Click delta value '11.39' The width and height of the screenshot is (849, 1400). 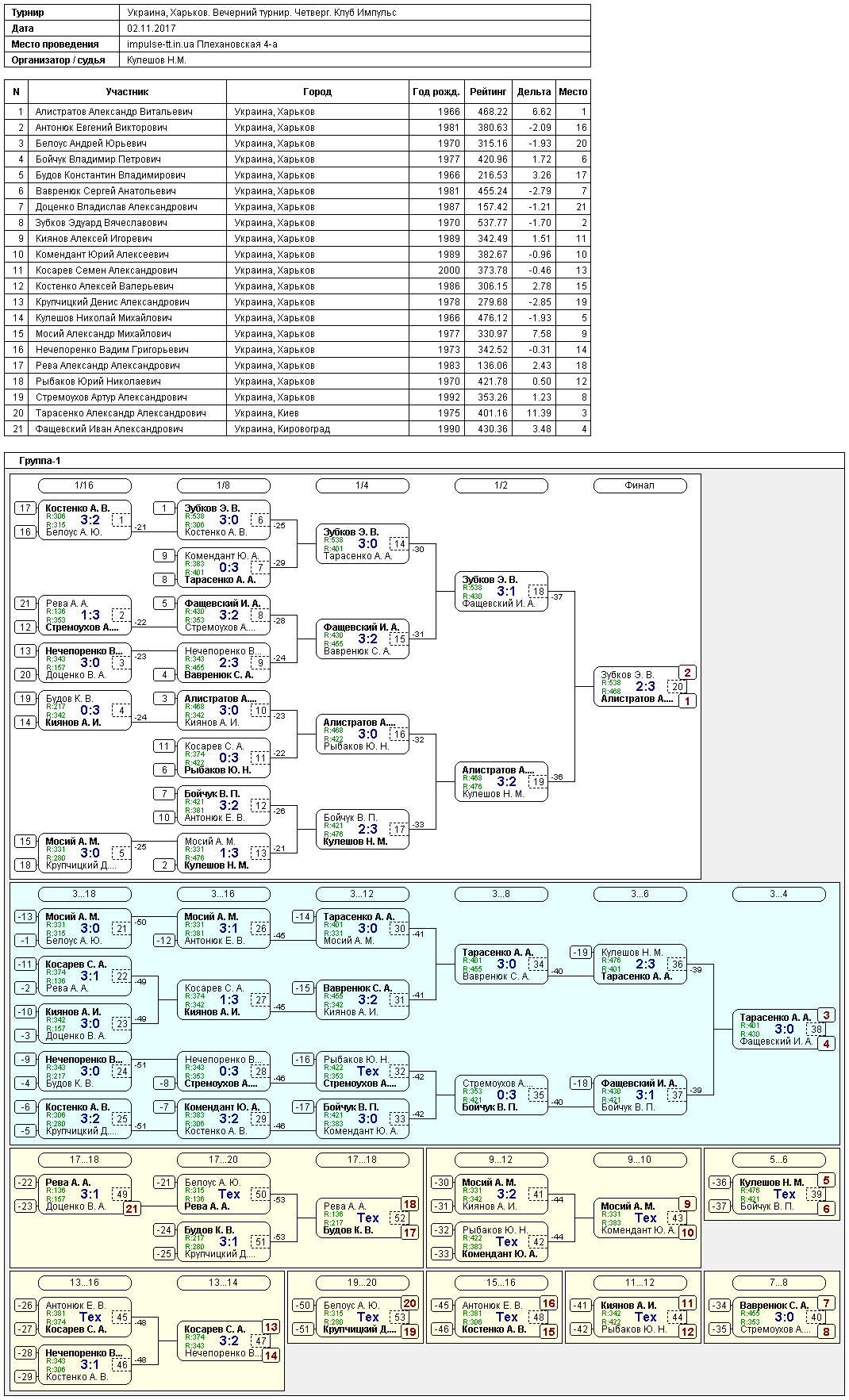[x=540, y=413]
